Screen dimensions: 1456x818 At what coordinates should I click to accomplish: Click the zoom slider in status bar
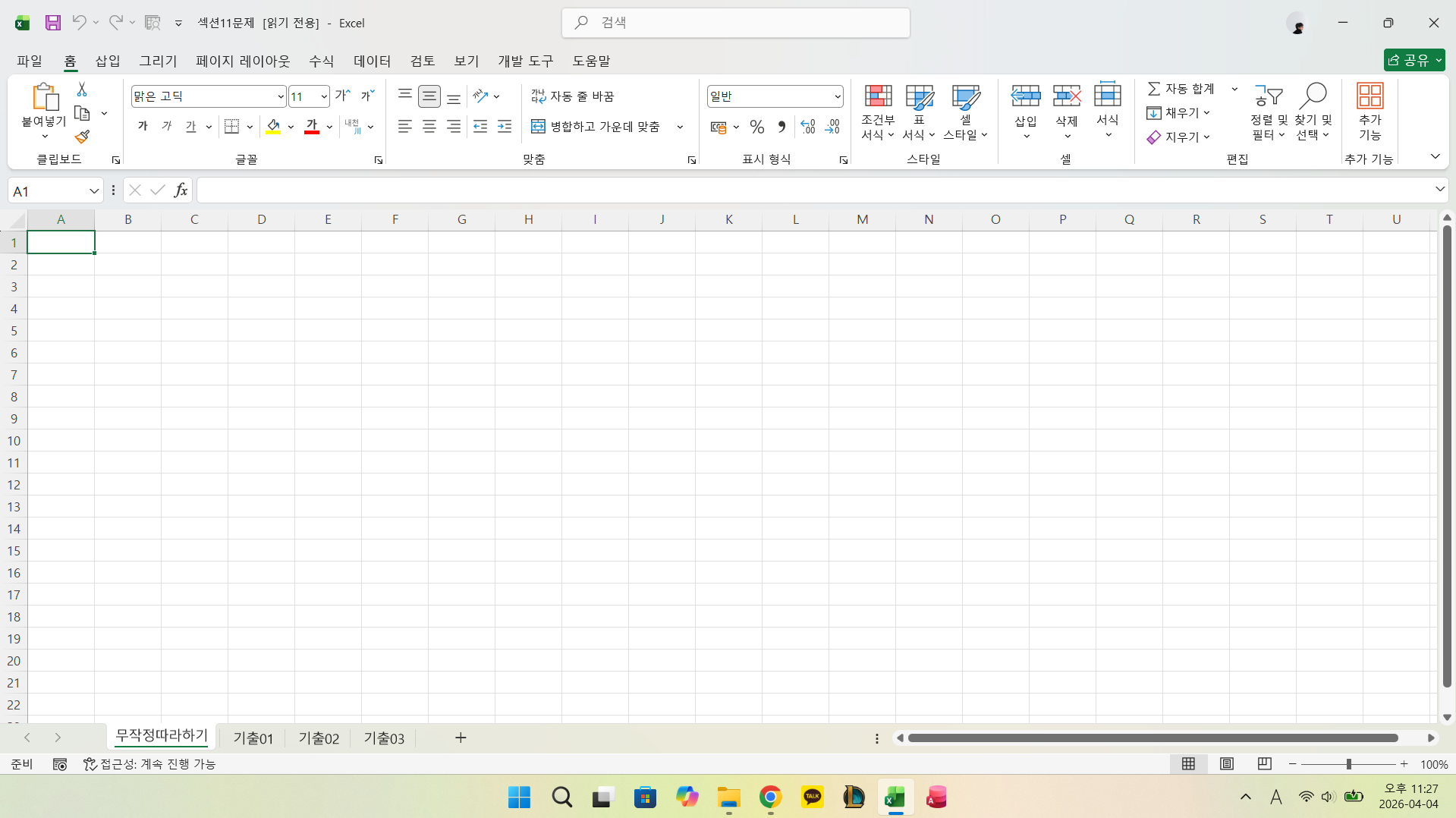pyautogui.click(x=1348, y=764)
